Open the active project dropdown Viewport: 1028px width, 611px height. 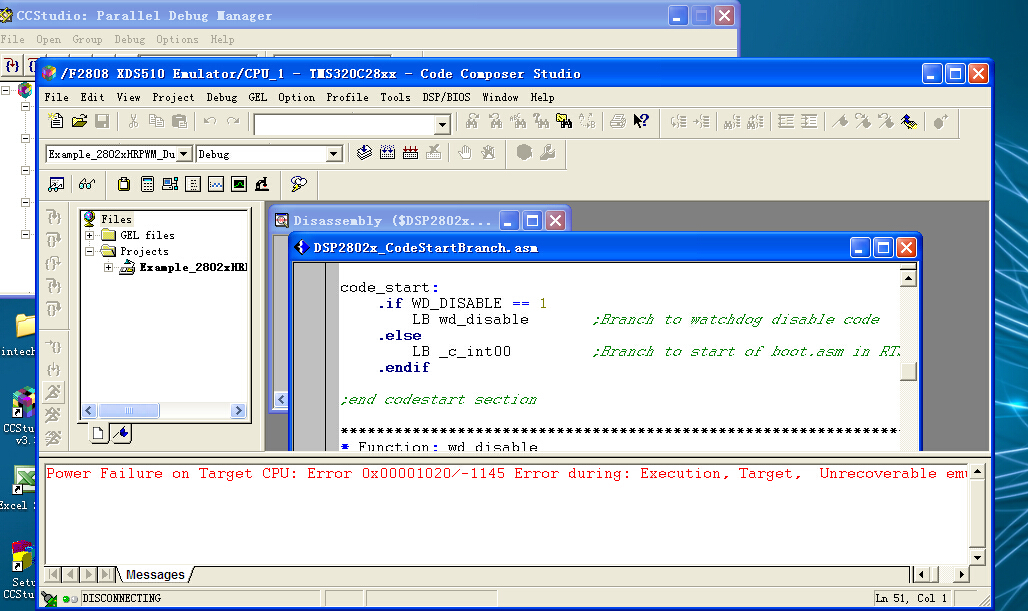point(184,154)
